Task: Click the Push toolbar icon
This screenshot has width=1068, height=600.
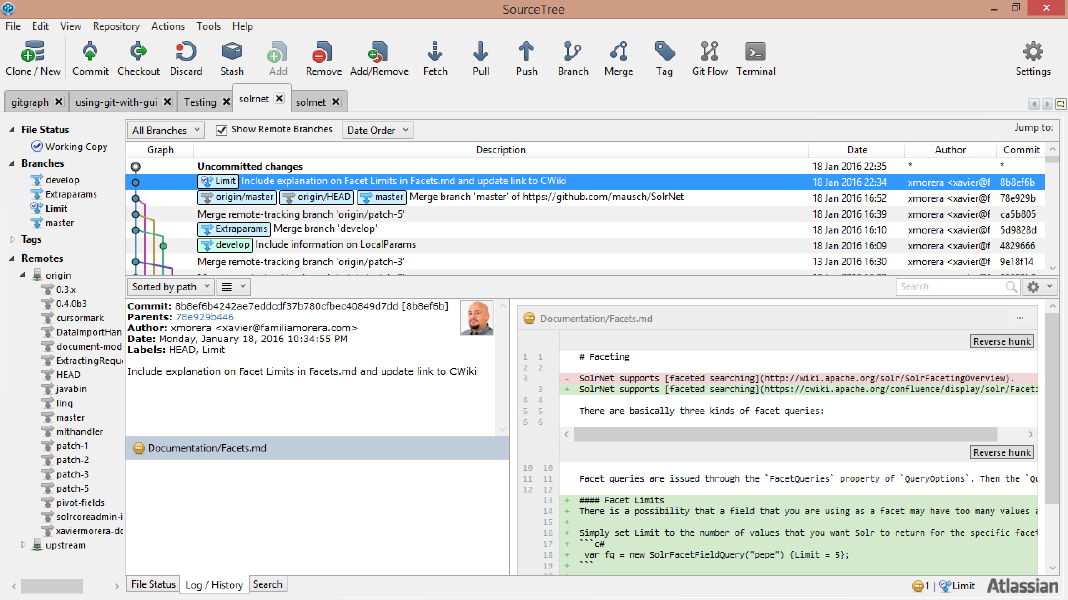Action: 526,59
